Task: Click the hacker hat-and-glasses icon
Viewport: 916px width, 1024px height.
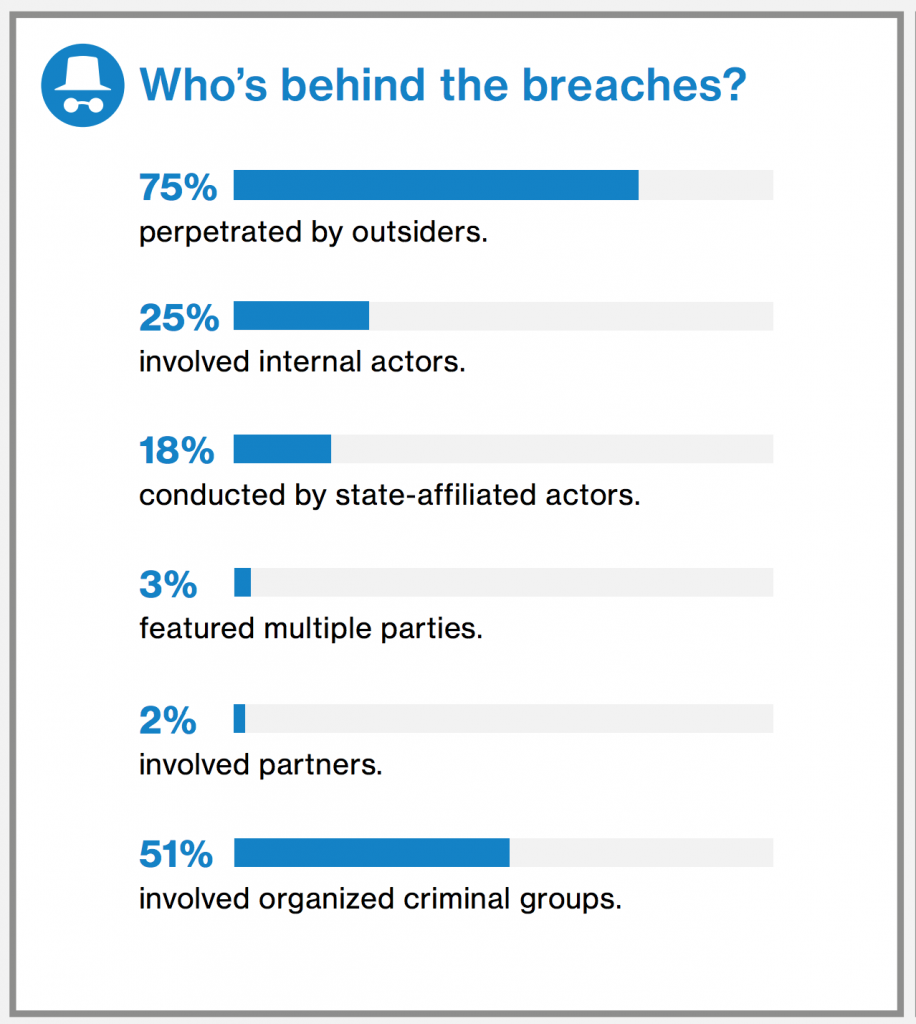Action: (x=82, y=86)
